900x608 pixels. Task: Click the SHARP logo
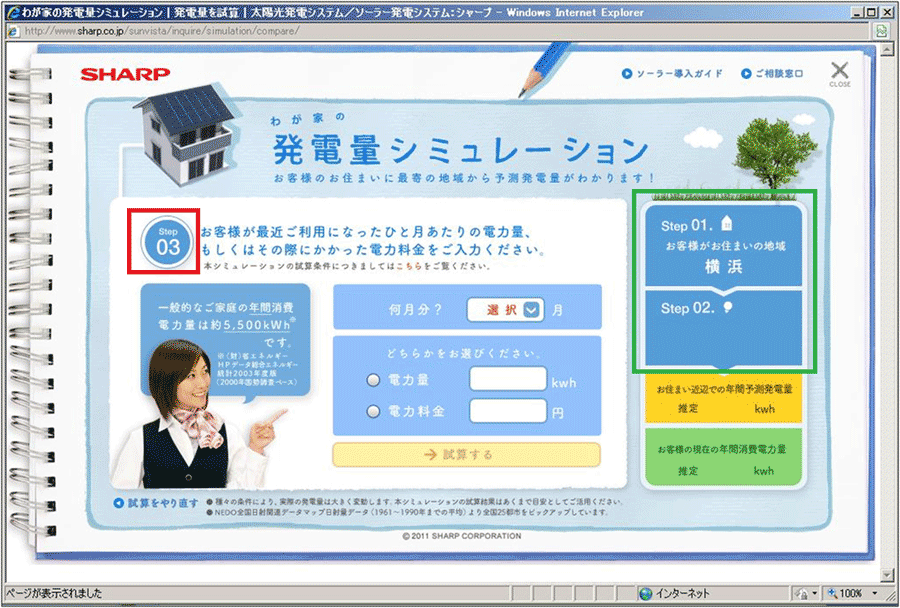(x=125, y=74)
